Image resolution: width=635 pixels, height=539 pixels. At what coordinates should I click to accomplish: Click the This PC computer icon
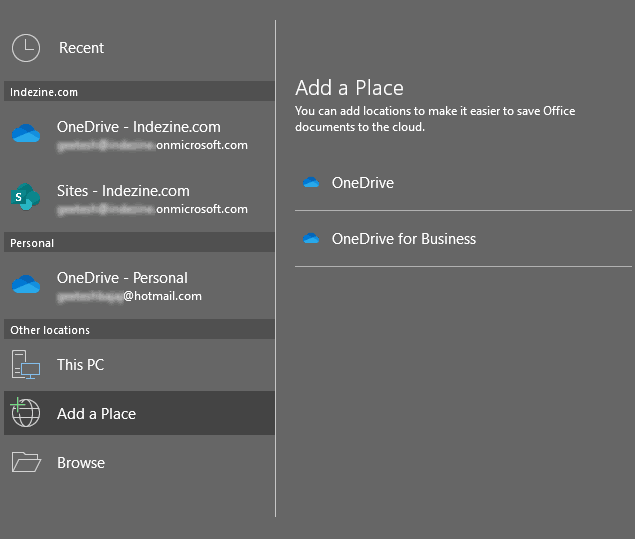pos(25,365)
